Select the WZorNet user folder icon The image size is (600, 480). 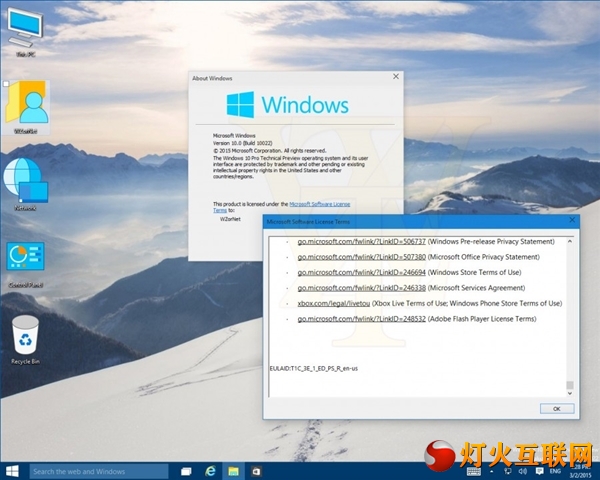27,105
